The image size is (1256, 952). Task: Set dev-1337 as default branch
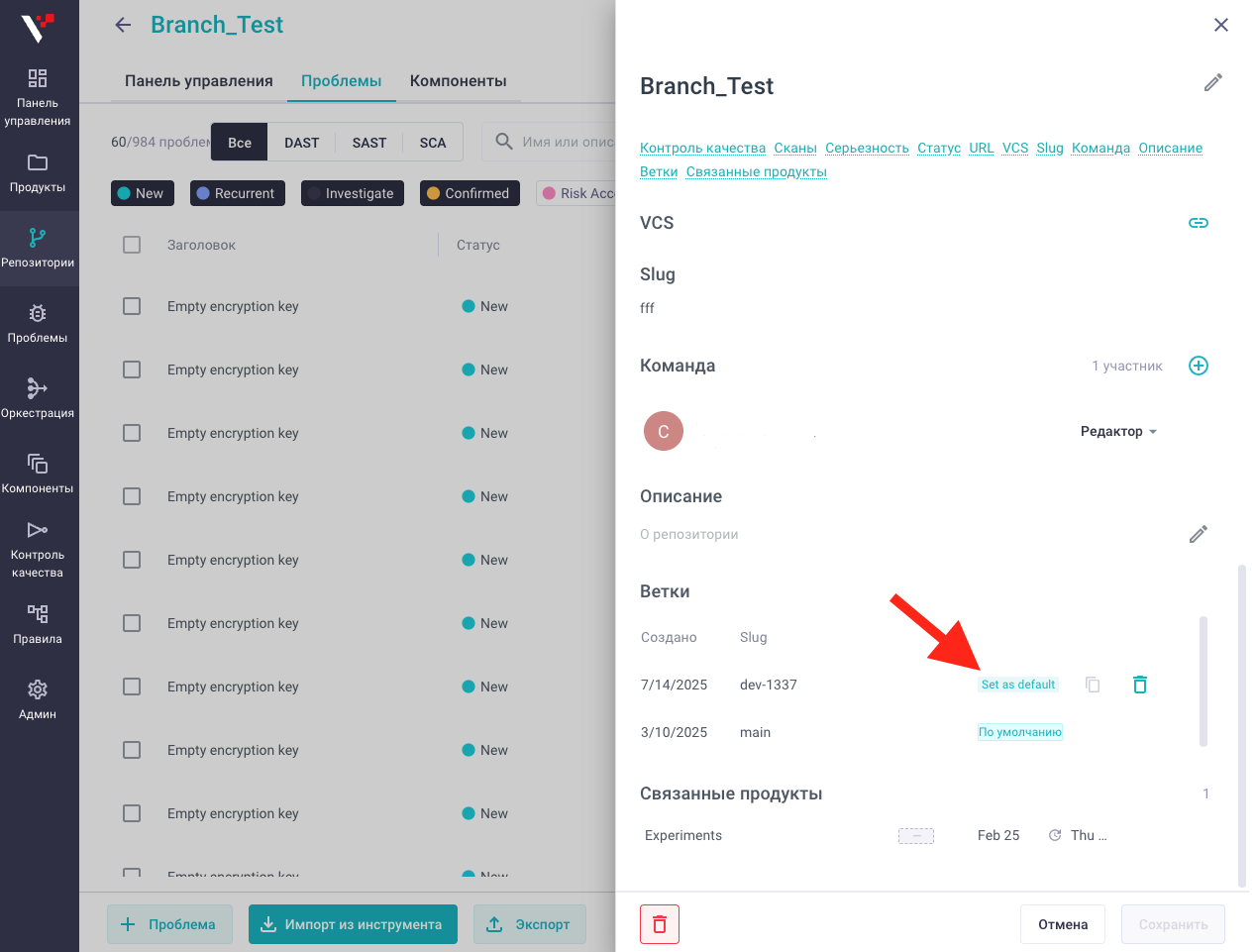(1018, 685)
